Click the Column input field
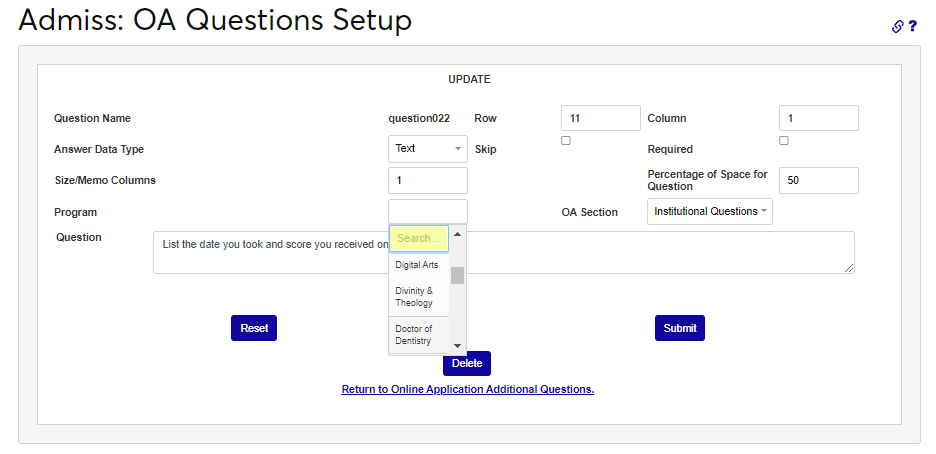Viewport: 936px width, 454px height. click(819, 118)
